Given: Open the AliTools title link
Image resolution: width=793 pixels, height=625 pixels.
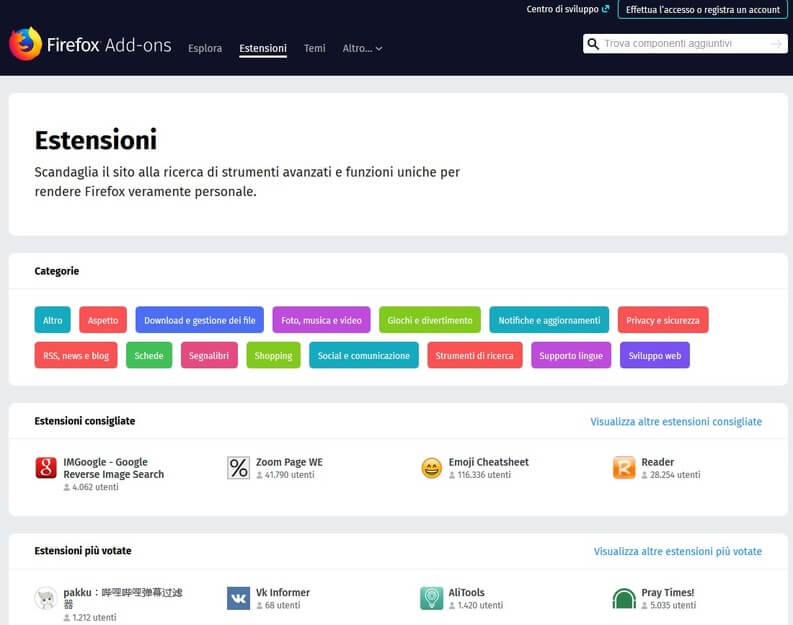Looking at the screenshot, I should click(x=466, y=593).
